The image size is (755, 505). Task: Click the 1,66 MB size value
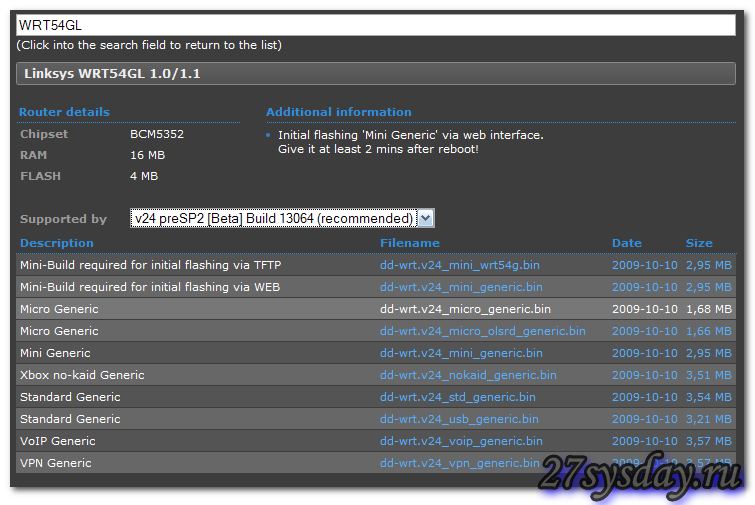click(x=709, y=331)
